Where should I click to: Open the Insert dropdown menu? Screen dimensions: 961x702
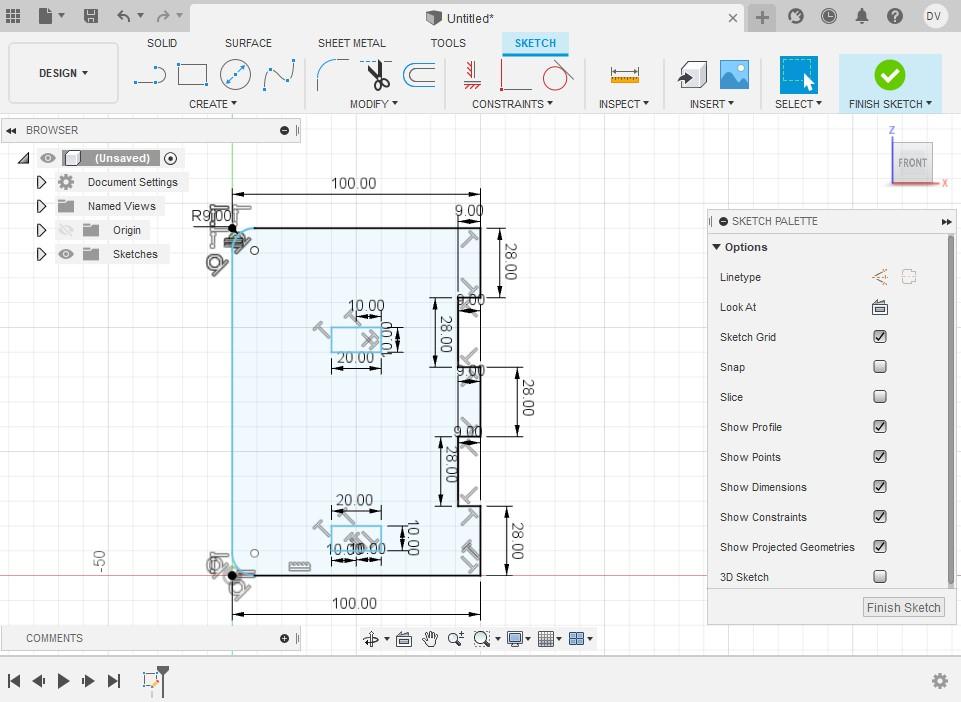[712, 104]
